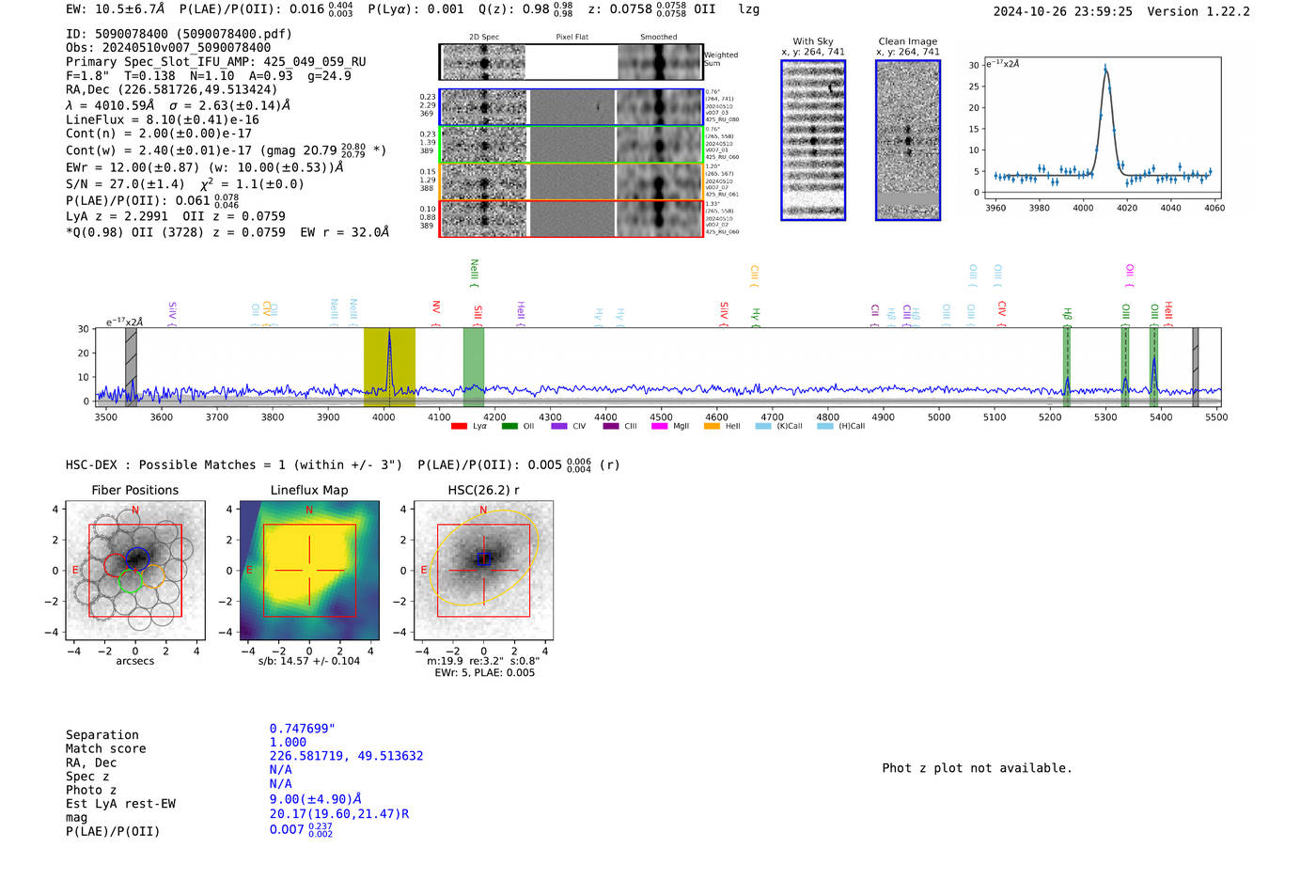Viewport: 1316px width, 896px height.
Task: Click the OIII green marker near 5335 Å
Action: click(1125, 368)
